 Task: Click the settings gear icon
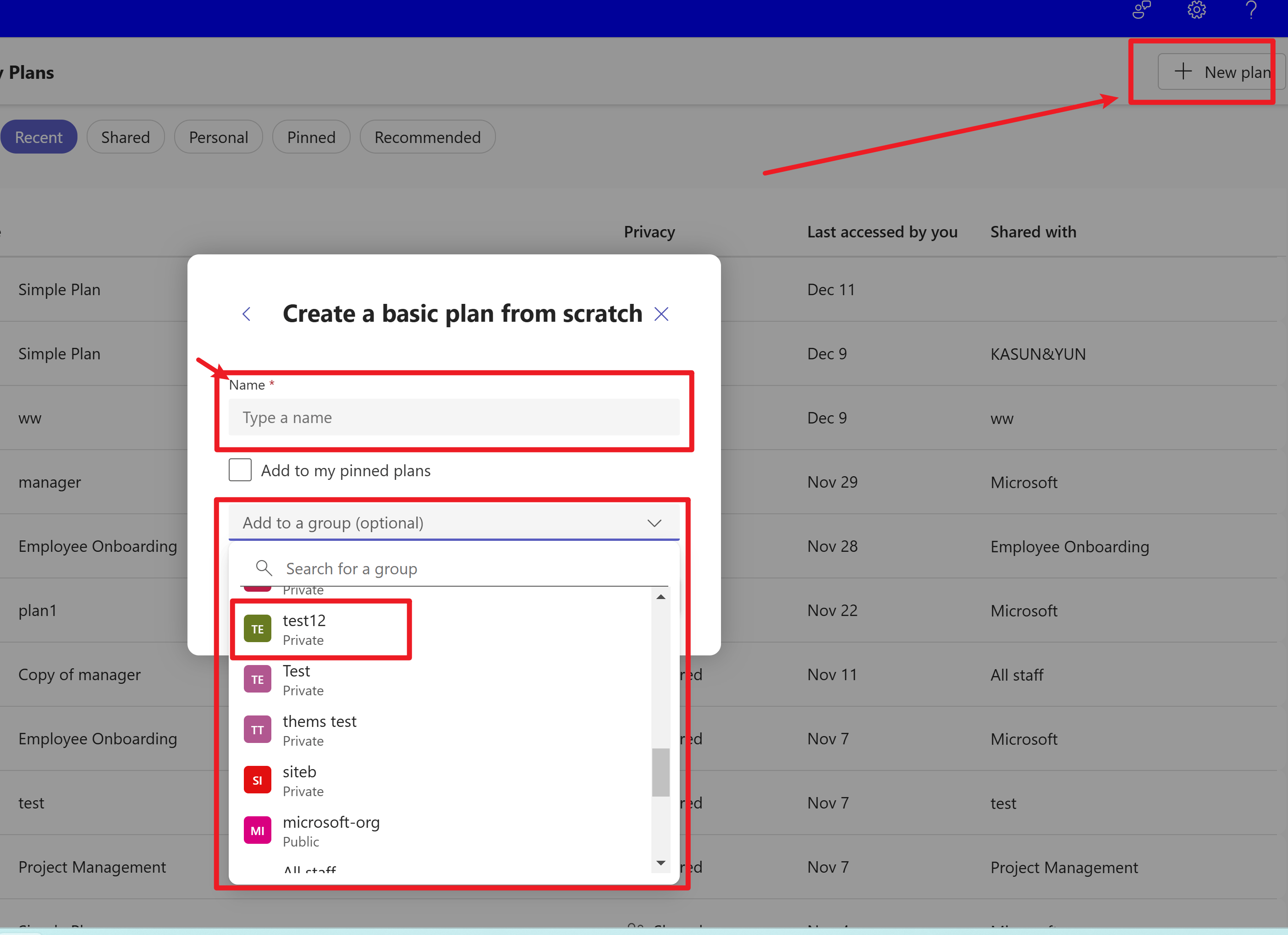[1197, 10]
